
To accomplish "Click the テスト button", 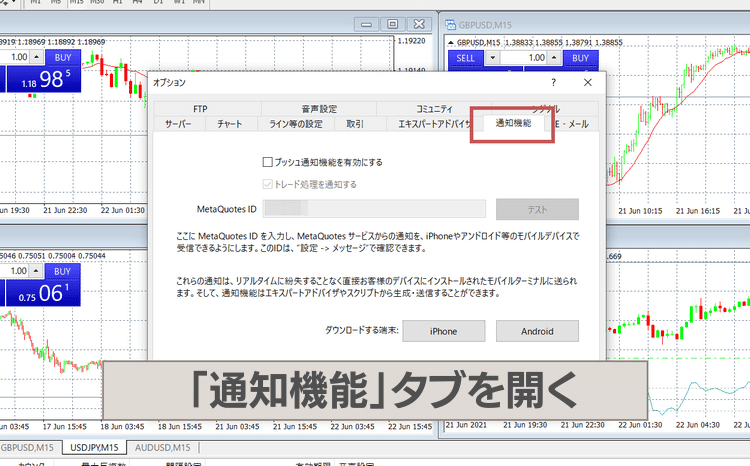I will coord(537,210).
